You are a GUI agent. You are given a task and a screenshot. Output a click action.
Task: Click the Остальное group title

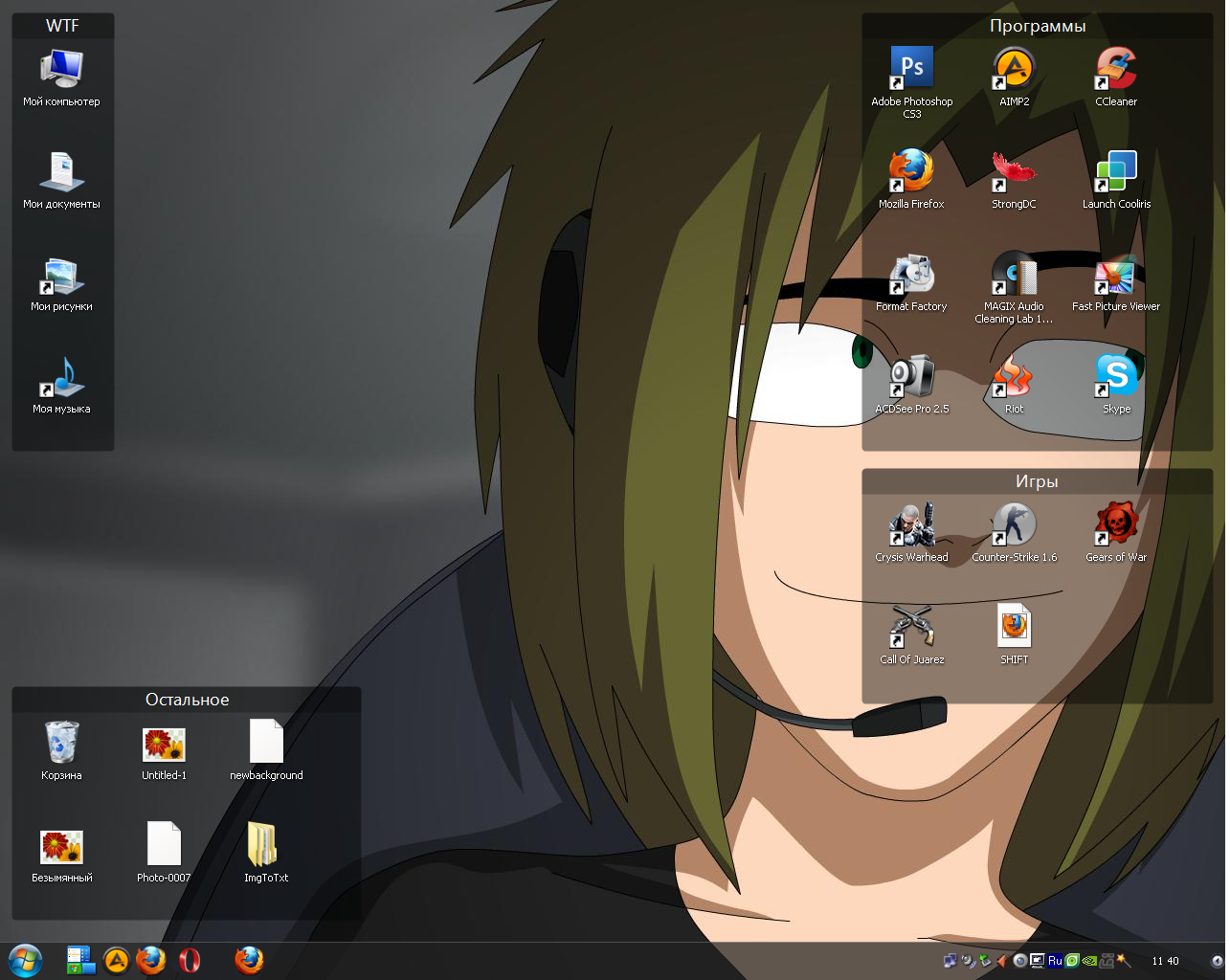[187, 700]
